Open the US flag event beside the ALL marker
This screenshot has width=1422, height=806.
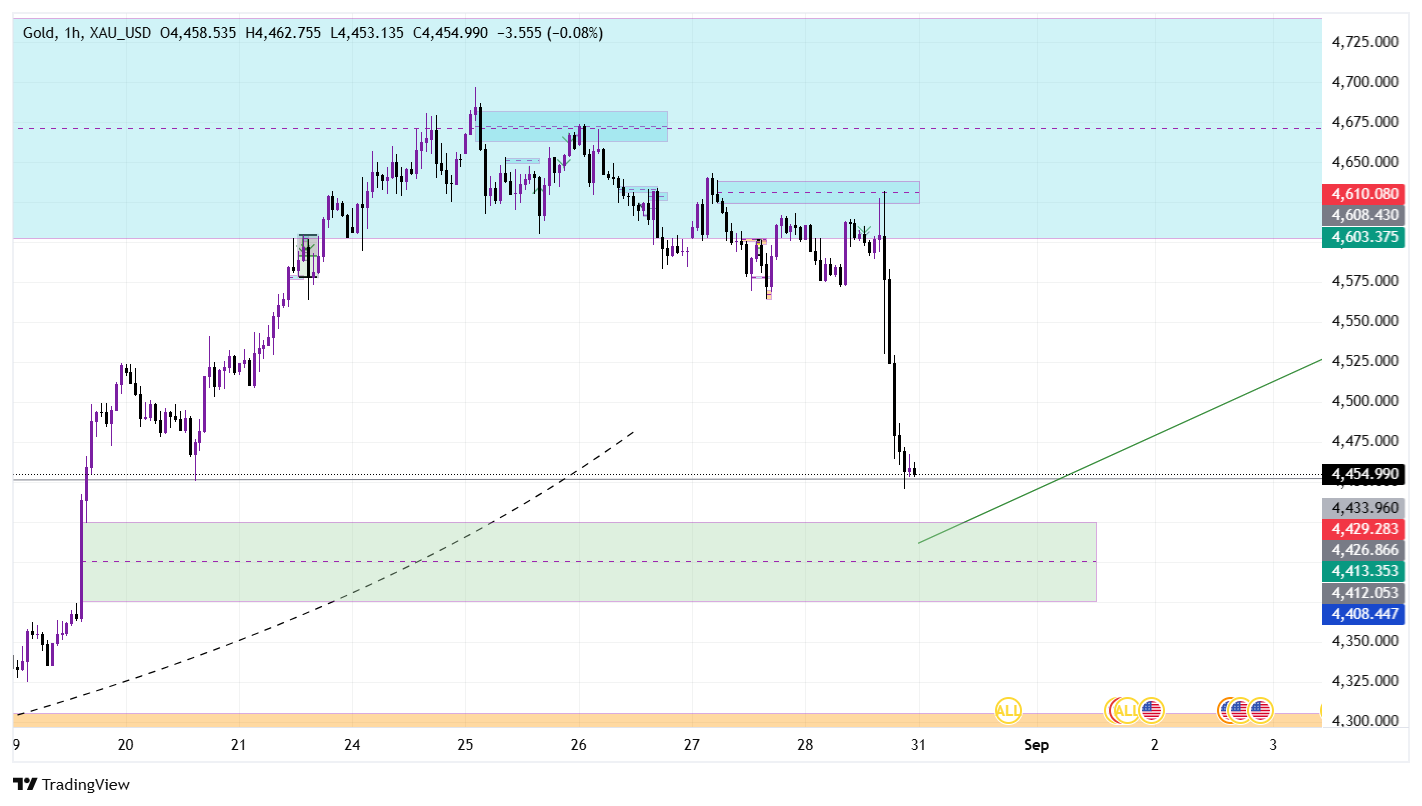coord(1152,710)
